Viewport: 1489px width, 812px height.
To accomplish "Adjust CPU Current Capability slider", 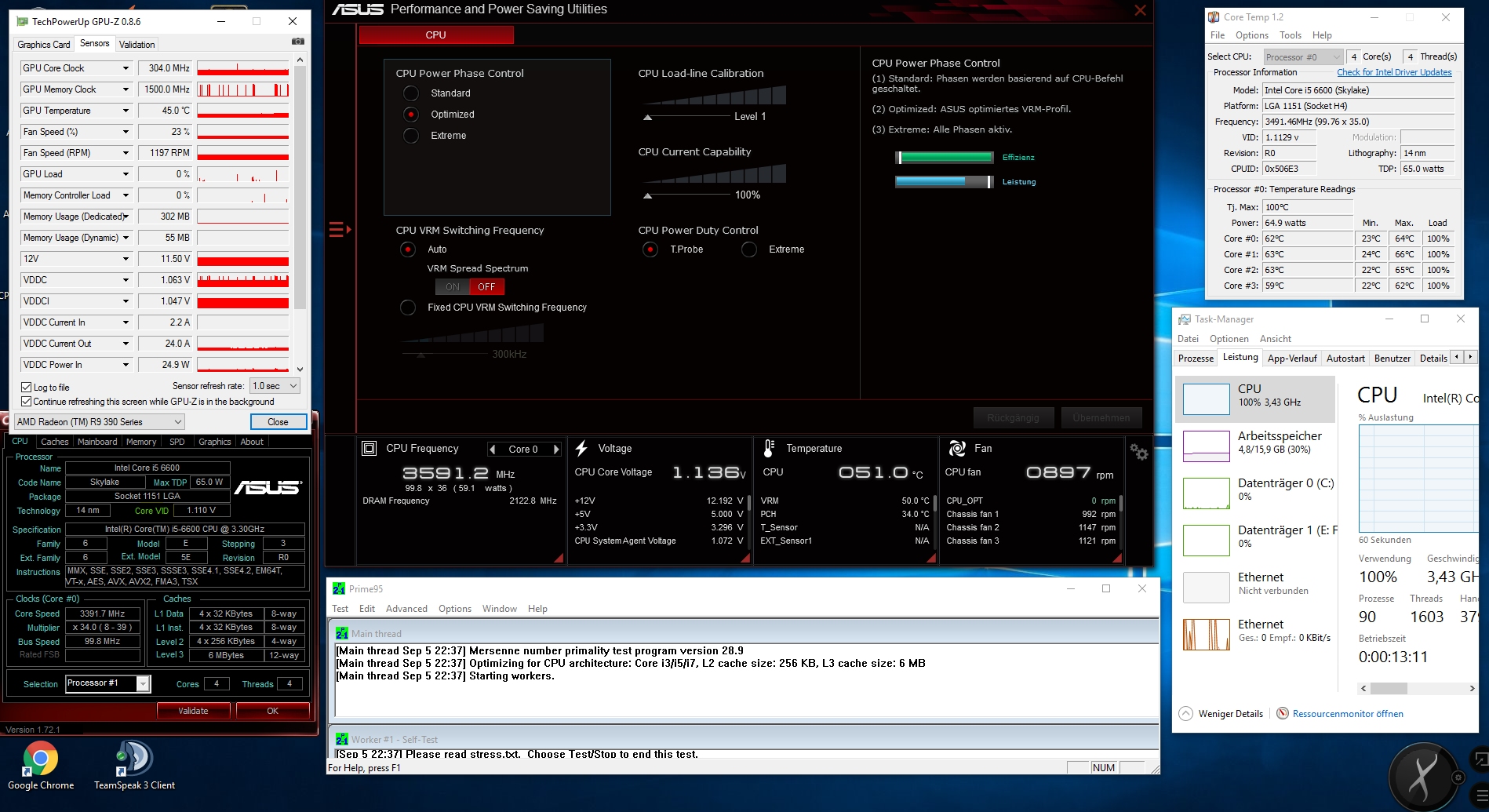I will tap(648, 195).
